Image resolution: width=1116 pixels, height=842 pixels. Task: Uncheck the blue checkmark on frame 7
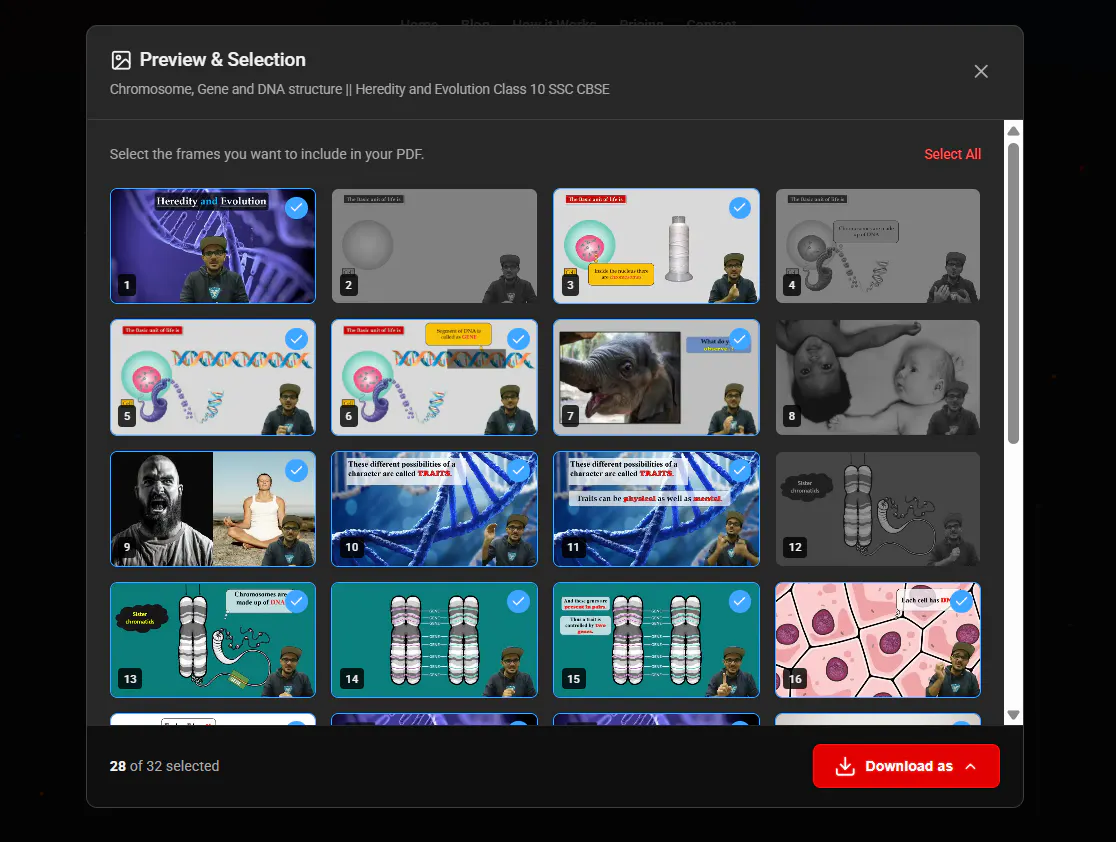(x=739, y=339)
